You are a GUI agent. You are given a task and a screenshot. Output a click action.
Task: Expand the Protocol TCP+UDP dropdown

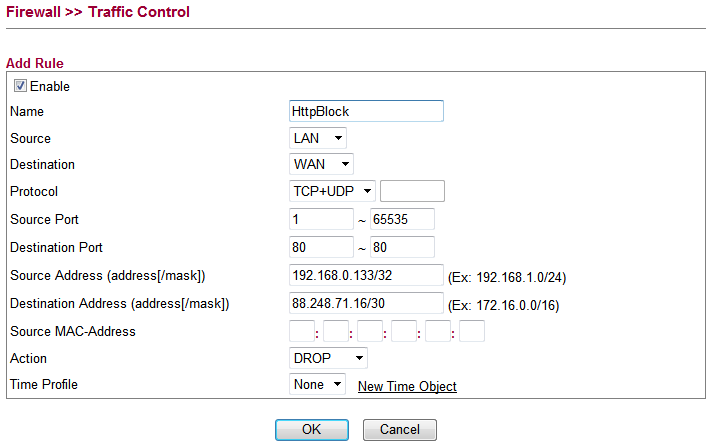pyautogui.click(x=332, y=191)
